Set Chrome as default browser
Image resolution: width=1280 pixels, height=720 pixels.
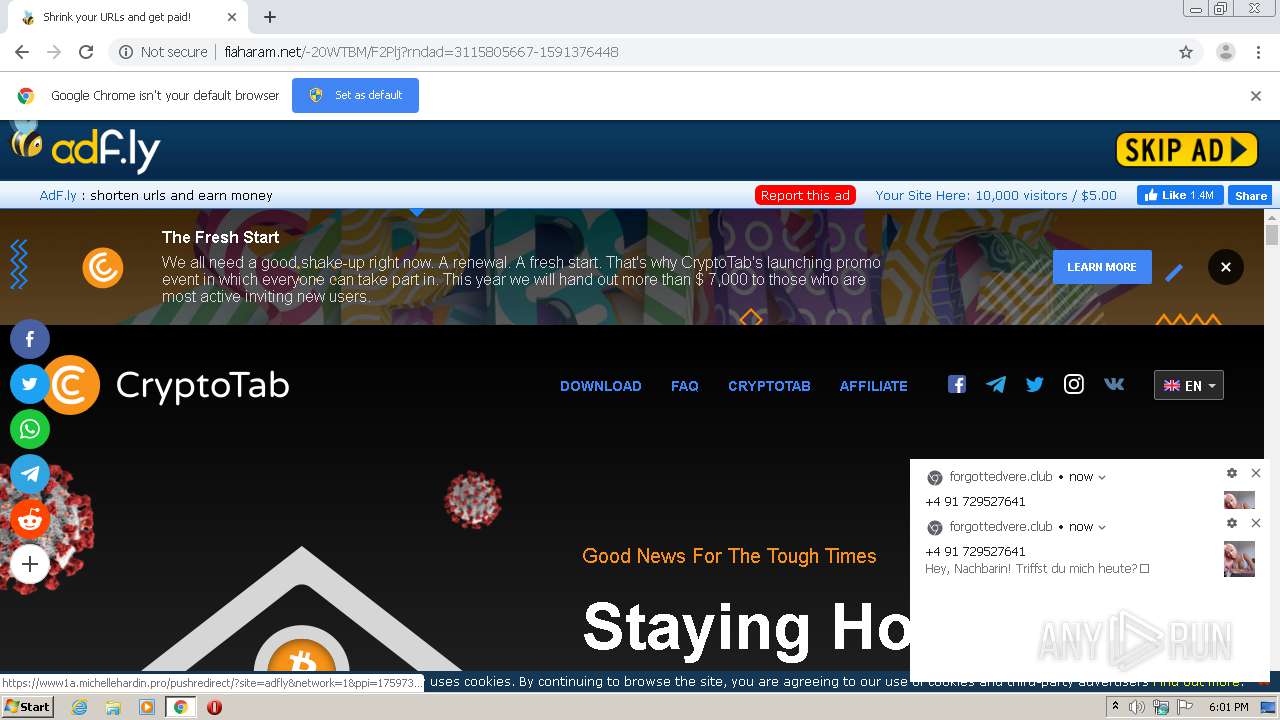pyautogui.click(x=355, y=95)
